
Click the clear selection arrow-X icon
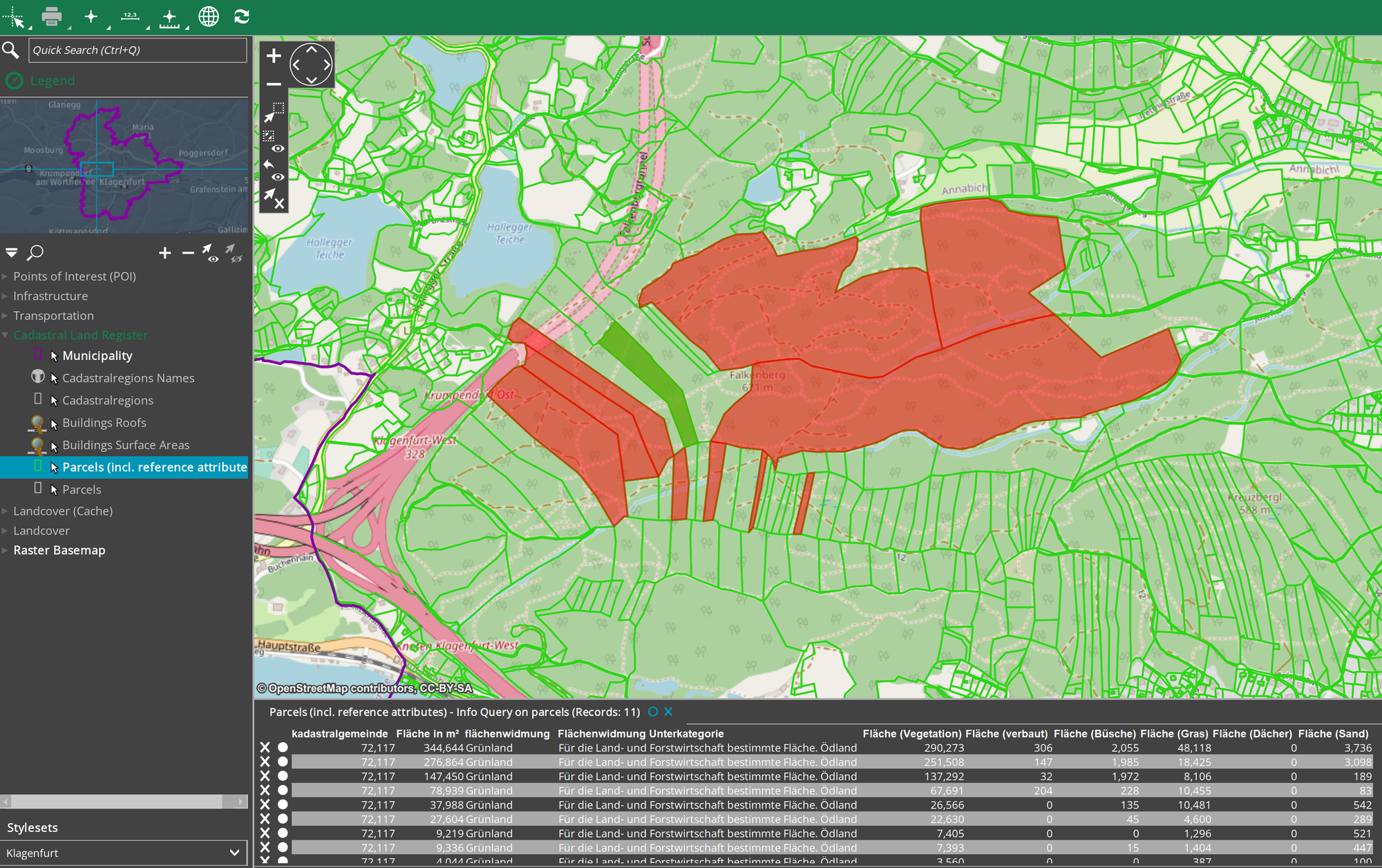tap(274, 199)
